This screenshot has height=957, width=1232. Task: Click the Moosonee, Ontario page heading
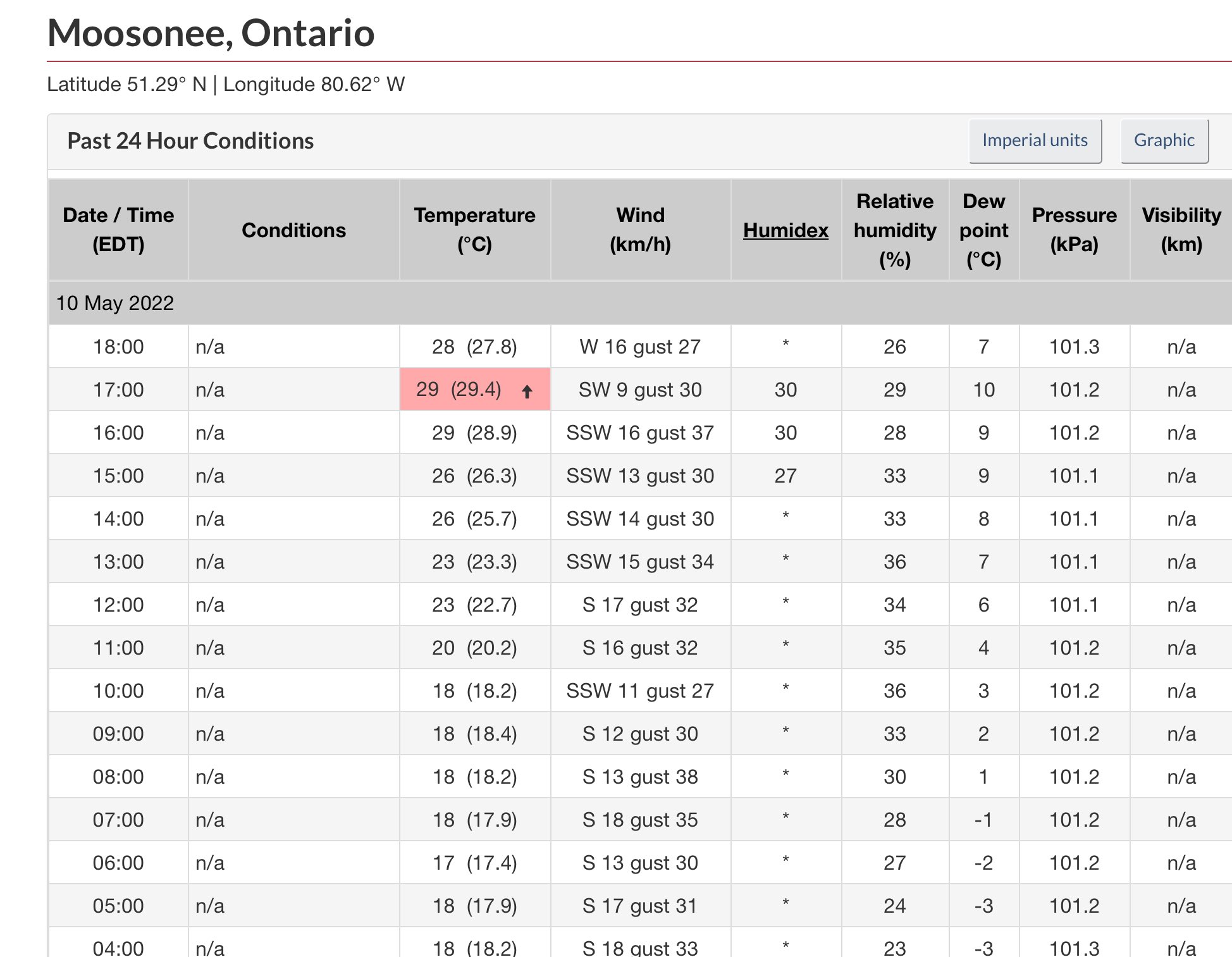(x=211, y=34)
